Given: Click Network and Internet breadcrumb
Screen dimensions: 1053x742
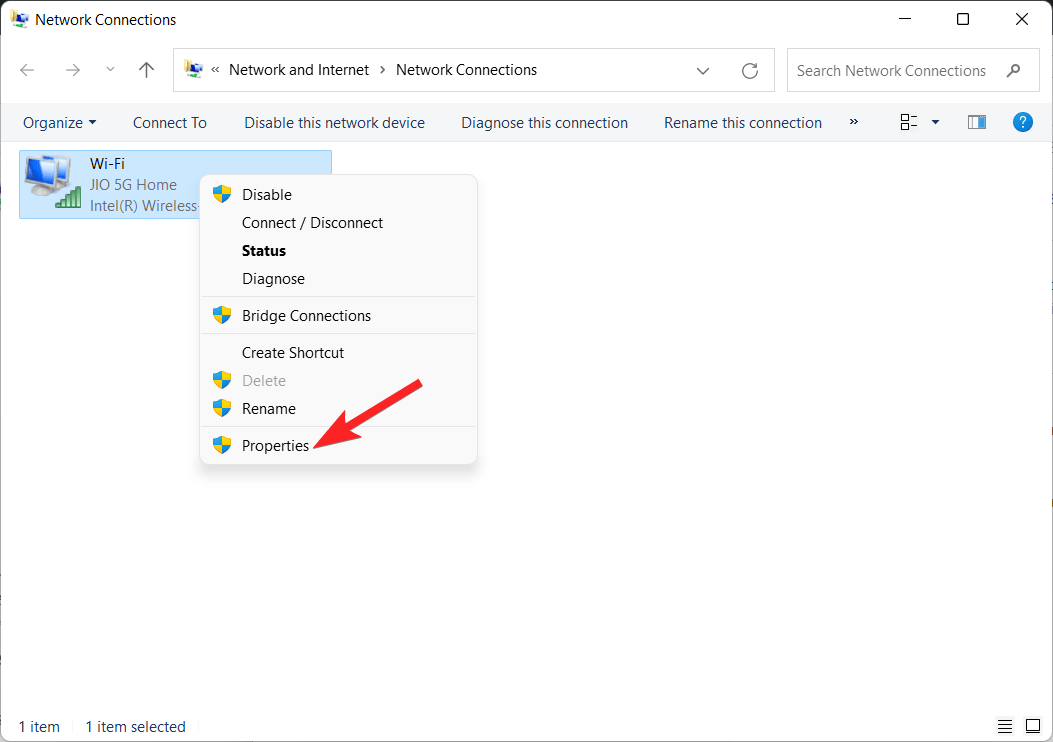Looking at the screenshot, I should [299, 70].
